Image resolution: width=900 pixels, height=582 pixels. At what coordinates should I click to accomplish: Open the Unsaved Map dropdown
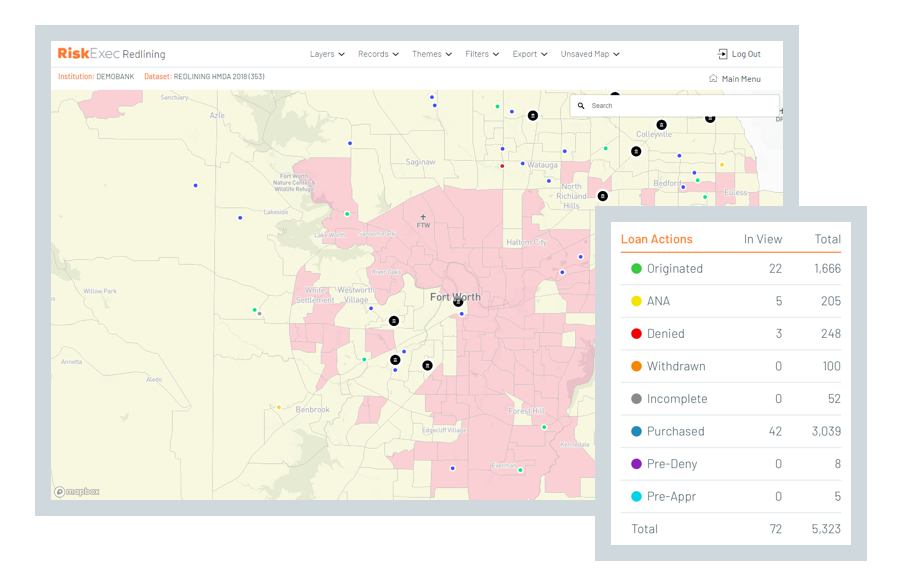coord(589,54)
